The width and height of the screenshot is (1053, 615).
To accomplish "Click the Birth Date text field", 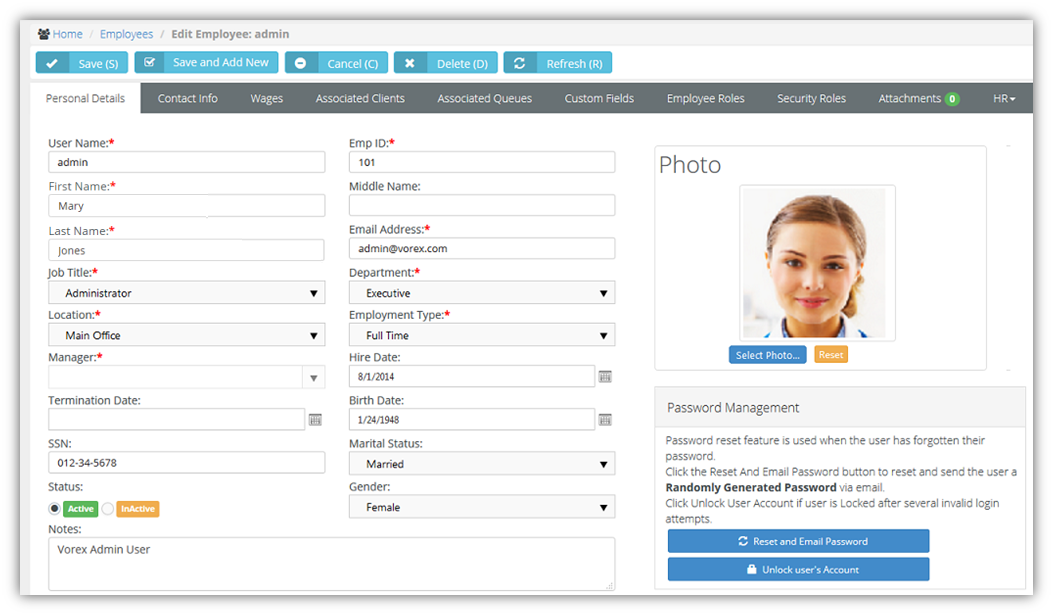I will point(472,420).
